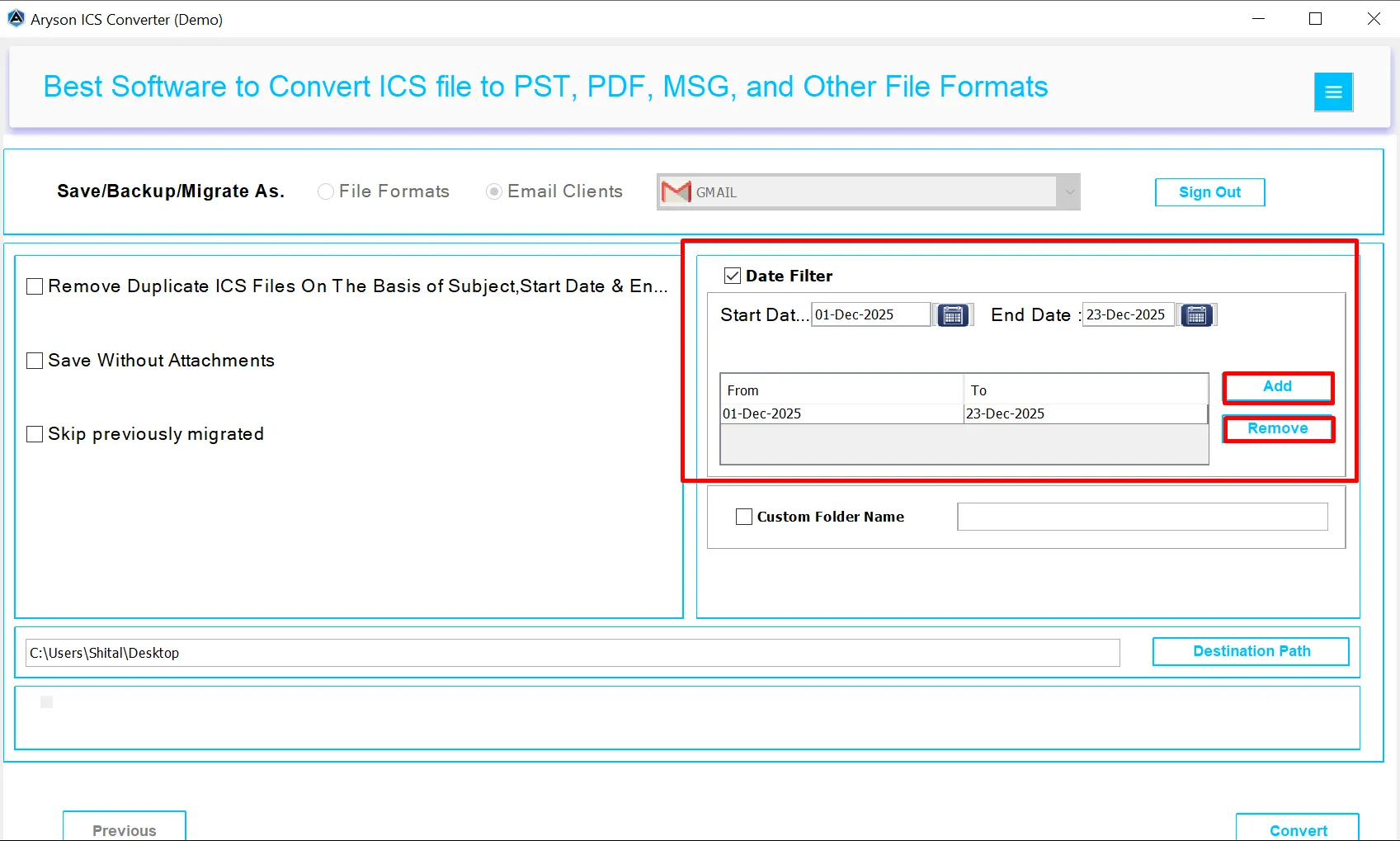Click the Aryson logo in the title bar

coord(15,17)
